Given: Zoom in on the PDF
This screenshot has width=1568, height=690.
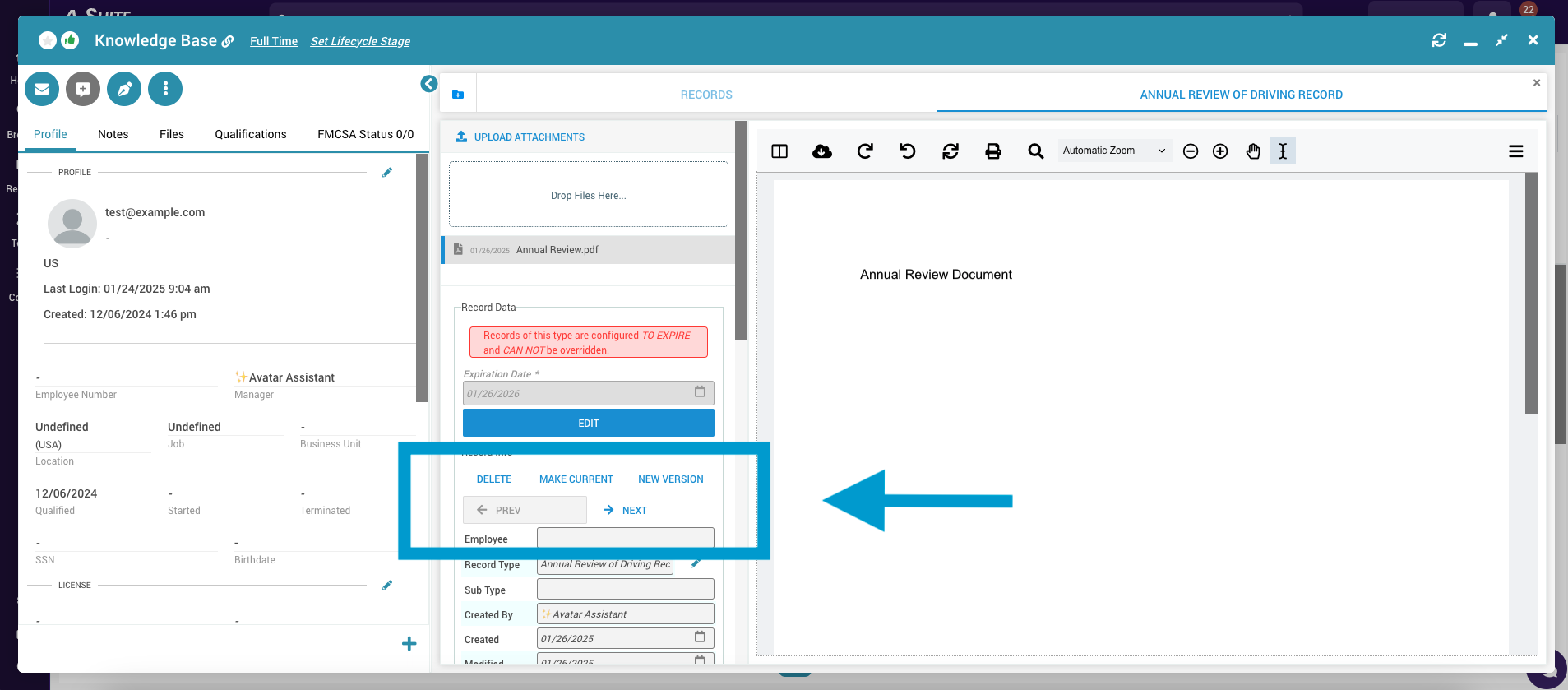Looking at the screenshot, I should click(x=1220, y=151).
